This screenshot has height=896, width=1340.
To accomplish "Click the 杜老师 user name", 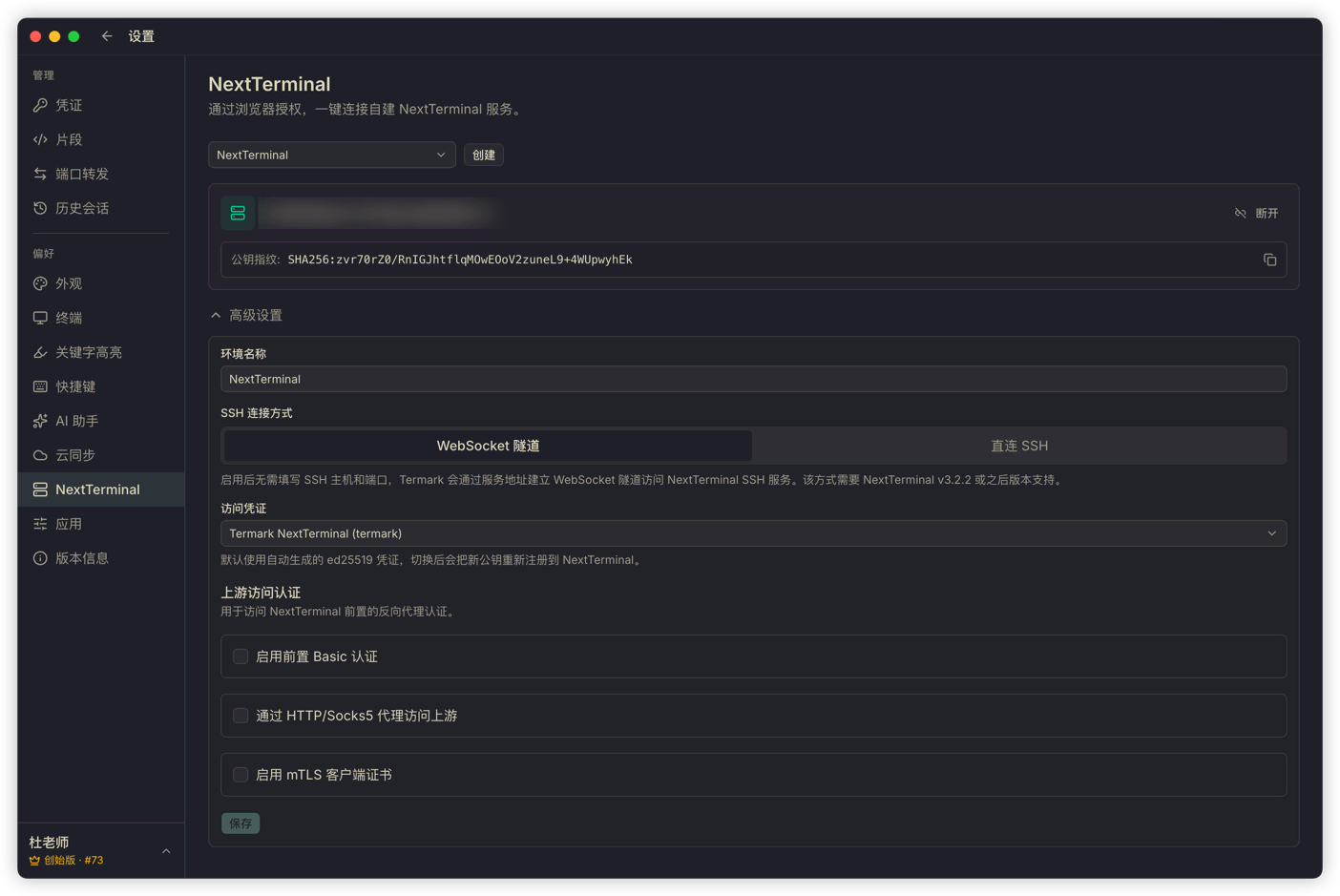I will 49,843.
